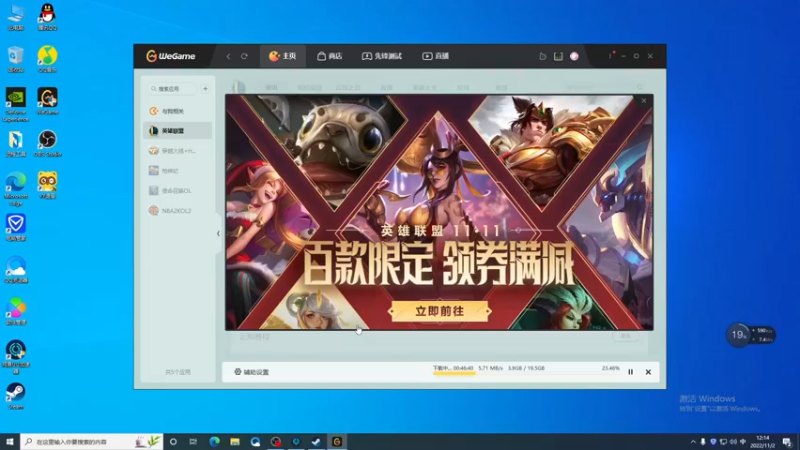
Task: Pause the current download
Action: [x=631, y=372]
